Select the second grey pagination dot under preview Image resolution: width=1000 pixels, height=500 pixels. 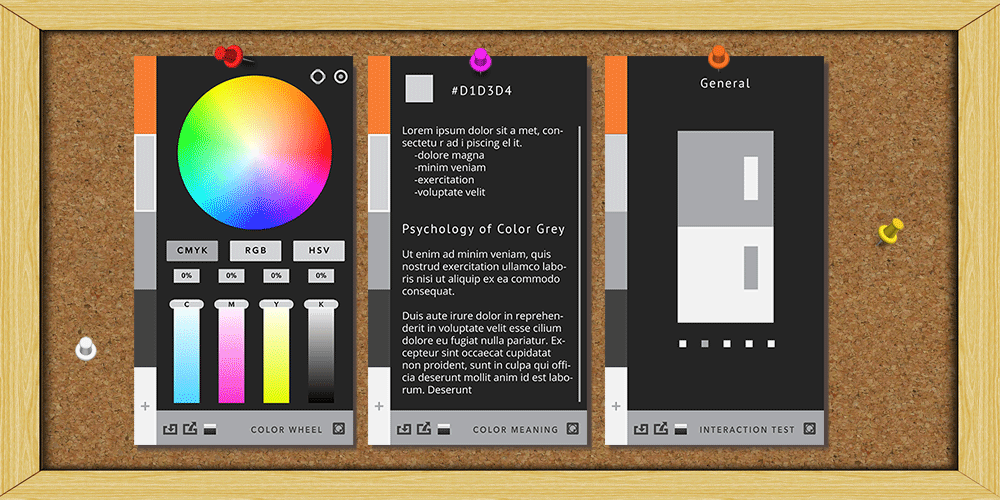pyautogui.click(x=705, y=344)
